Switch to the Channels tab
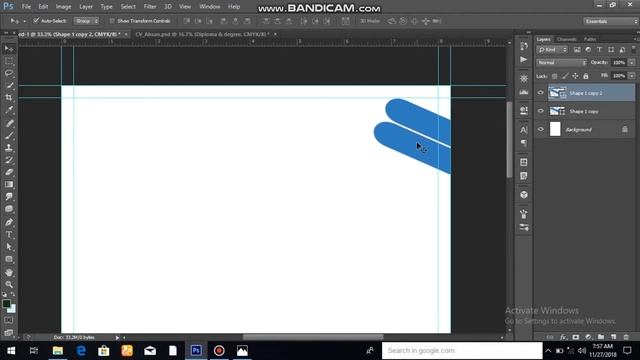Image resolution: width=640 pixels, height=360 pixels. coord(567,40)
